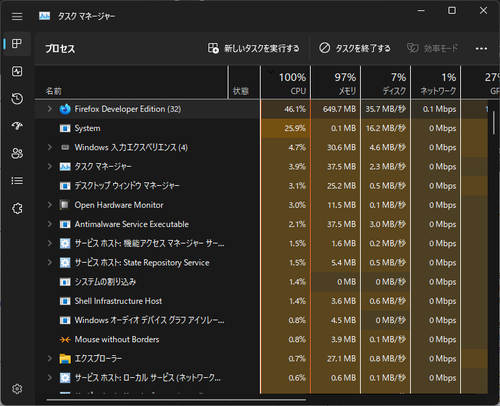Open the App history icon in sidebar
500x406 pixels.
pos(17,99)
